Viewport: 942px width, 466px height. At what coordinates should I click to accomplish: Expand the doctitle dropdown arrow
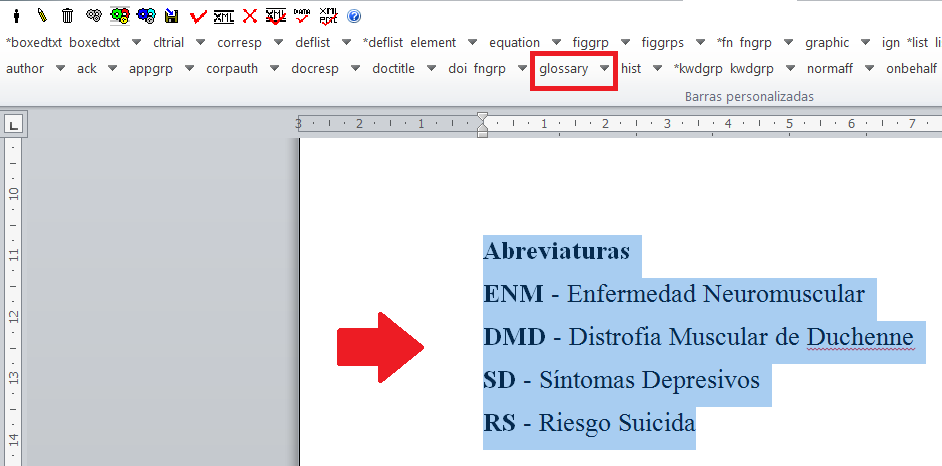pyautogui.click(x=431, y=69)
